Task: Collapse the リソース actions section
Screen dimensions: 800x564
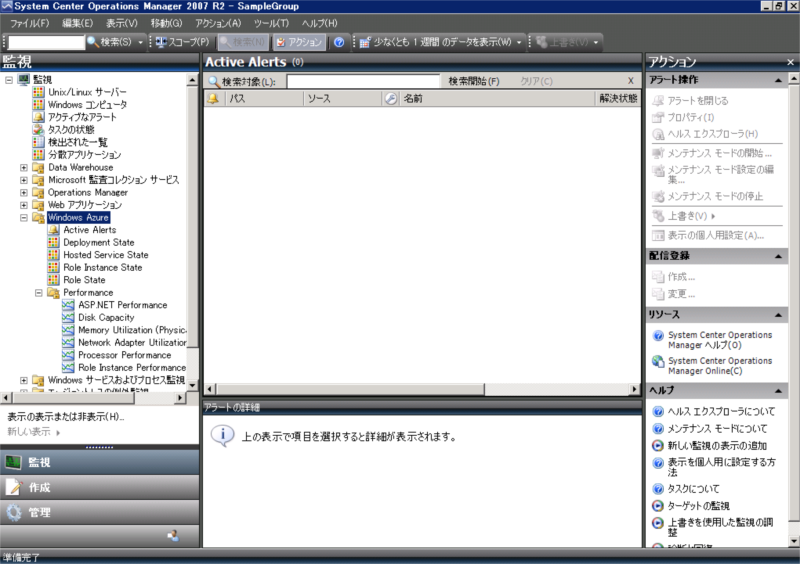Action: pos(778,315)
